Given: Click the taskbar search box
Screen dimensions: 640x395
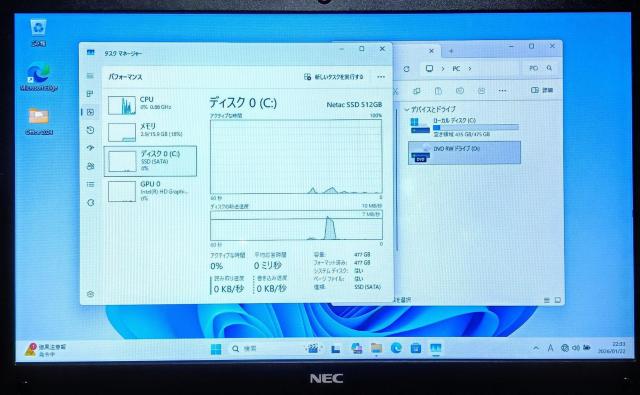Looking at the screenshot, I should (265, 348).
